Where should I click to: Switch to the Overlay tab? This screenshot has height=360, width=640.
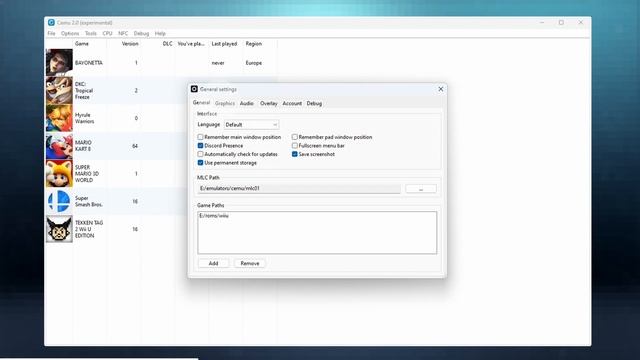click(269, 103)
